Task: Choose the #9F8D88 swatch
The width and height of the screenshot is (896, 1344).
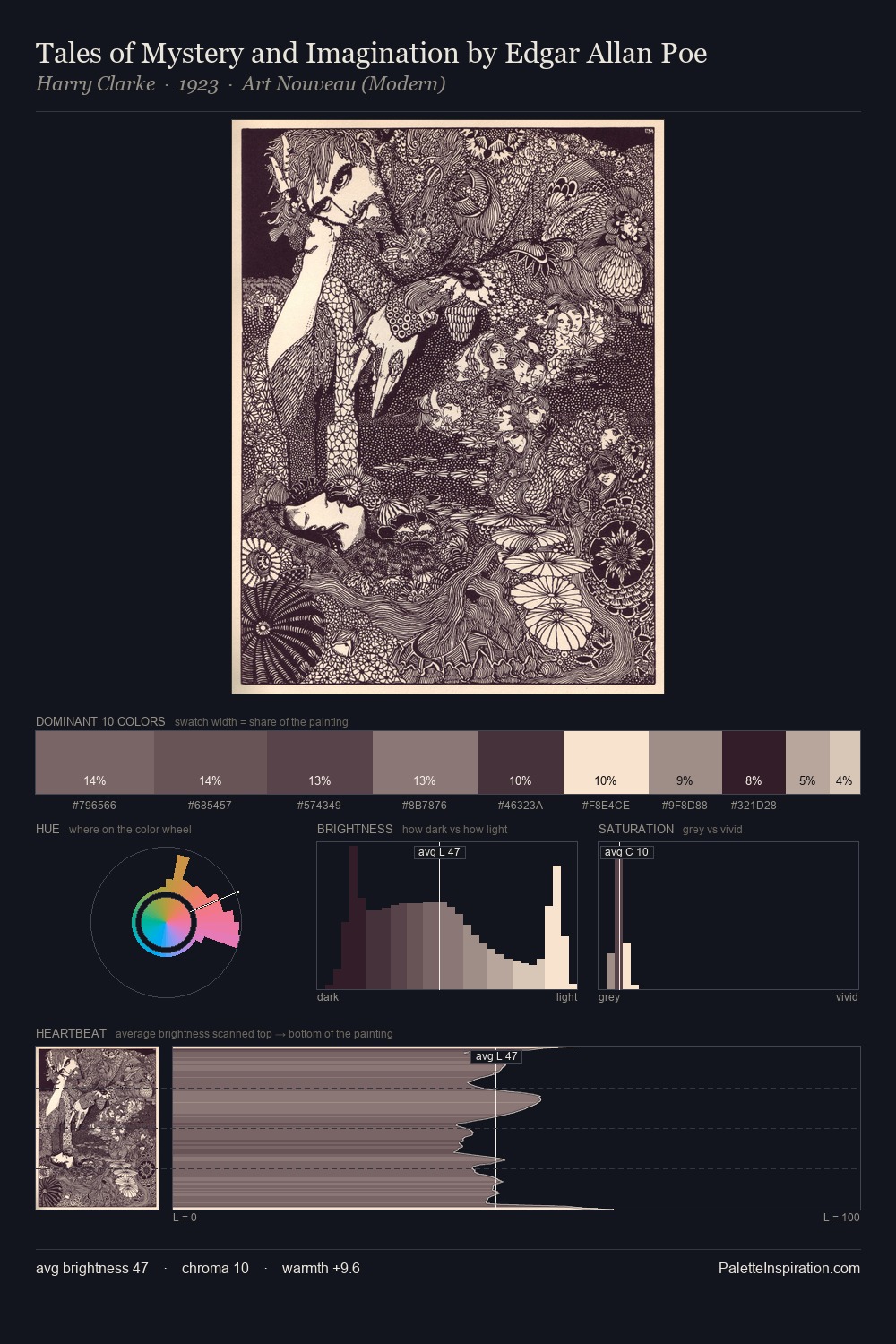Action: (x=685, y=762)
